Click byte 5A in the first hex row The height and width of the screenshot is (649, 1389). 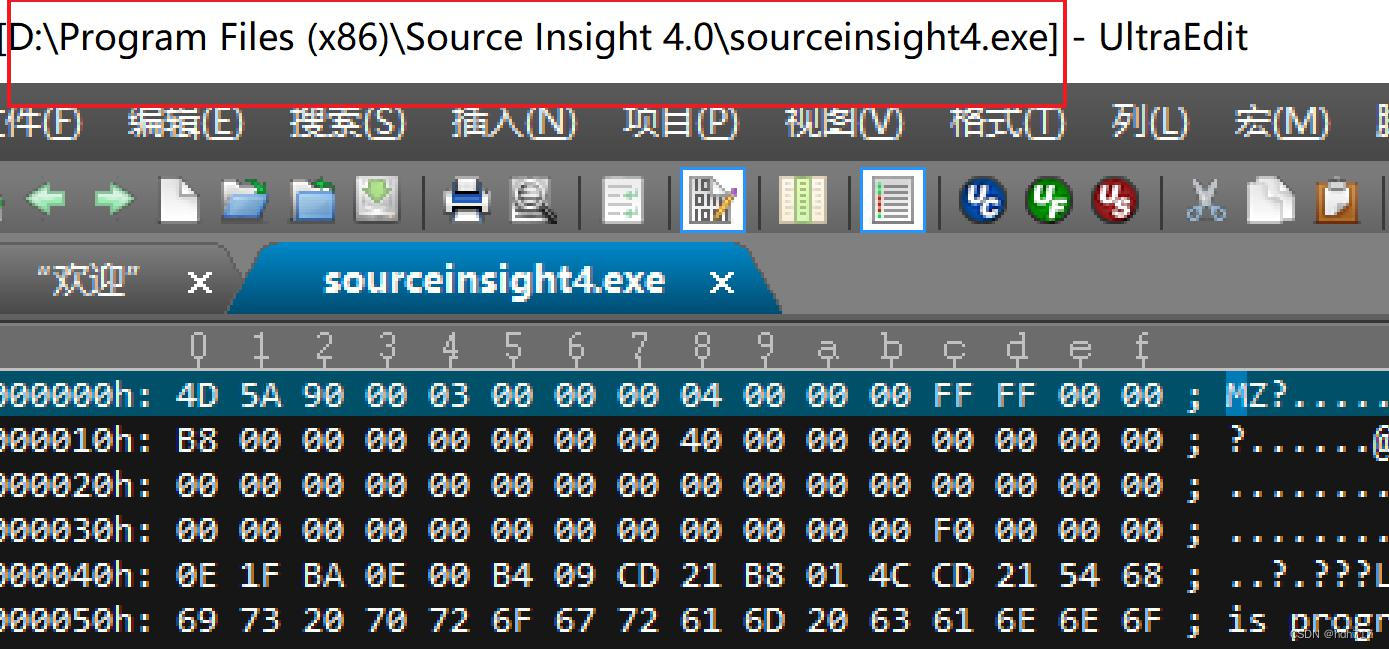(259, 395)
